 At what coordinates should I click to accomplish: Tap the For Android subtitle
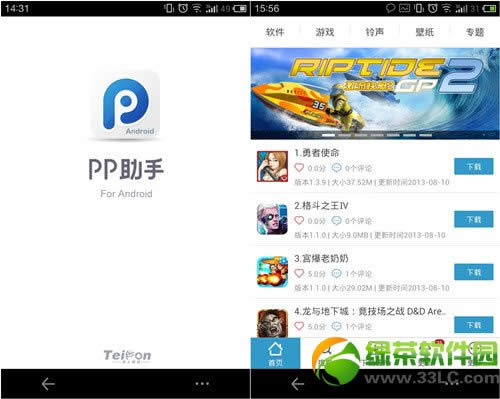coord(126,194)
